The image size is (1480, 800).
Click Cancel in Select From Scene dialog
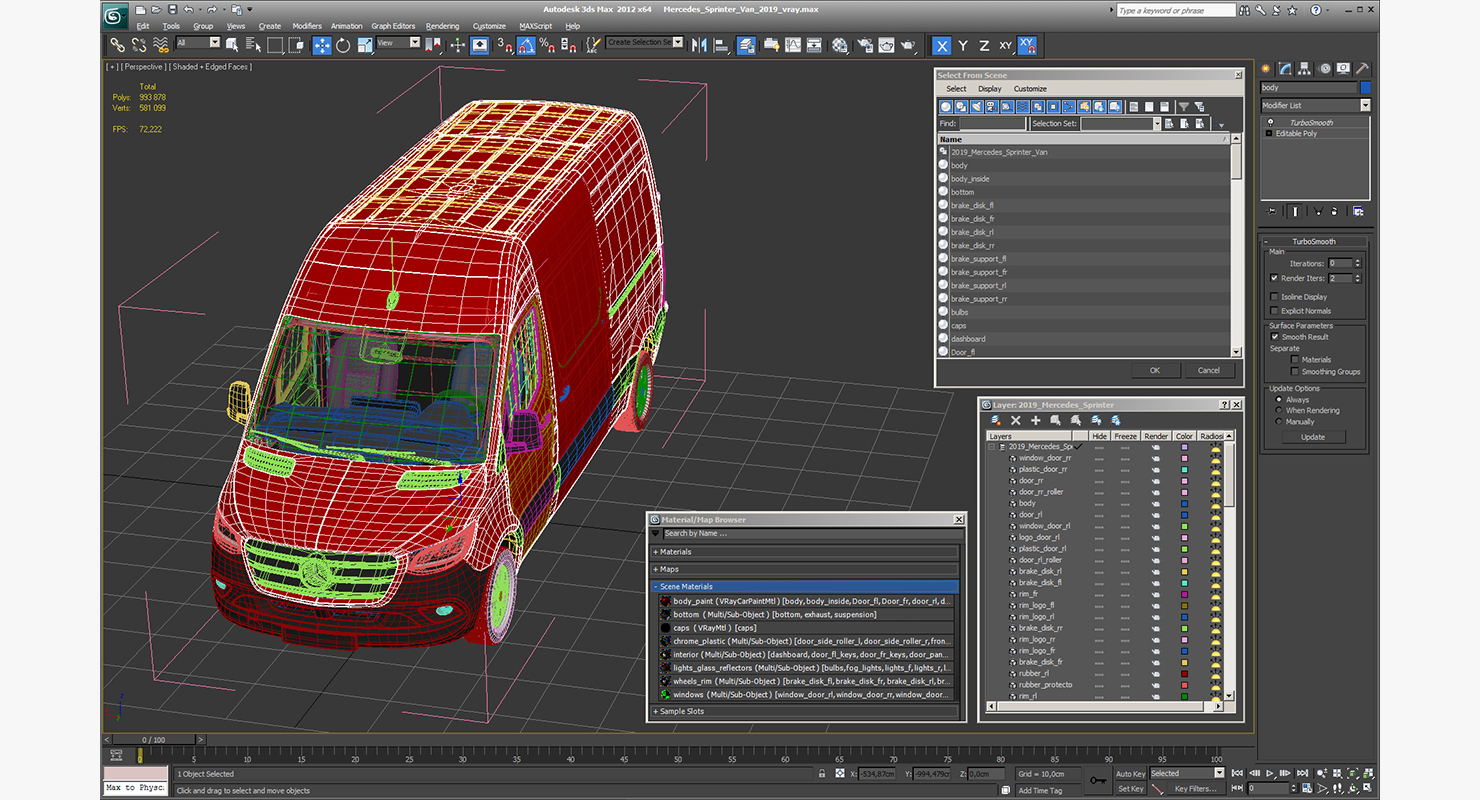click(x=1209, y=370)
